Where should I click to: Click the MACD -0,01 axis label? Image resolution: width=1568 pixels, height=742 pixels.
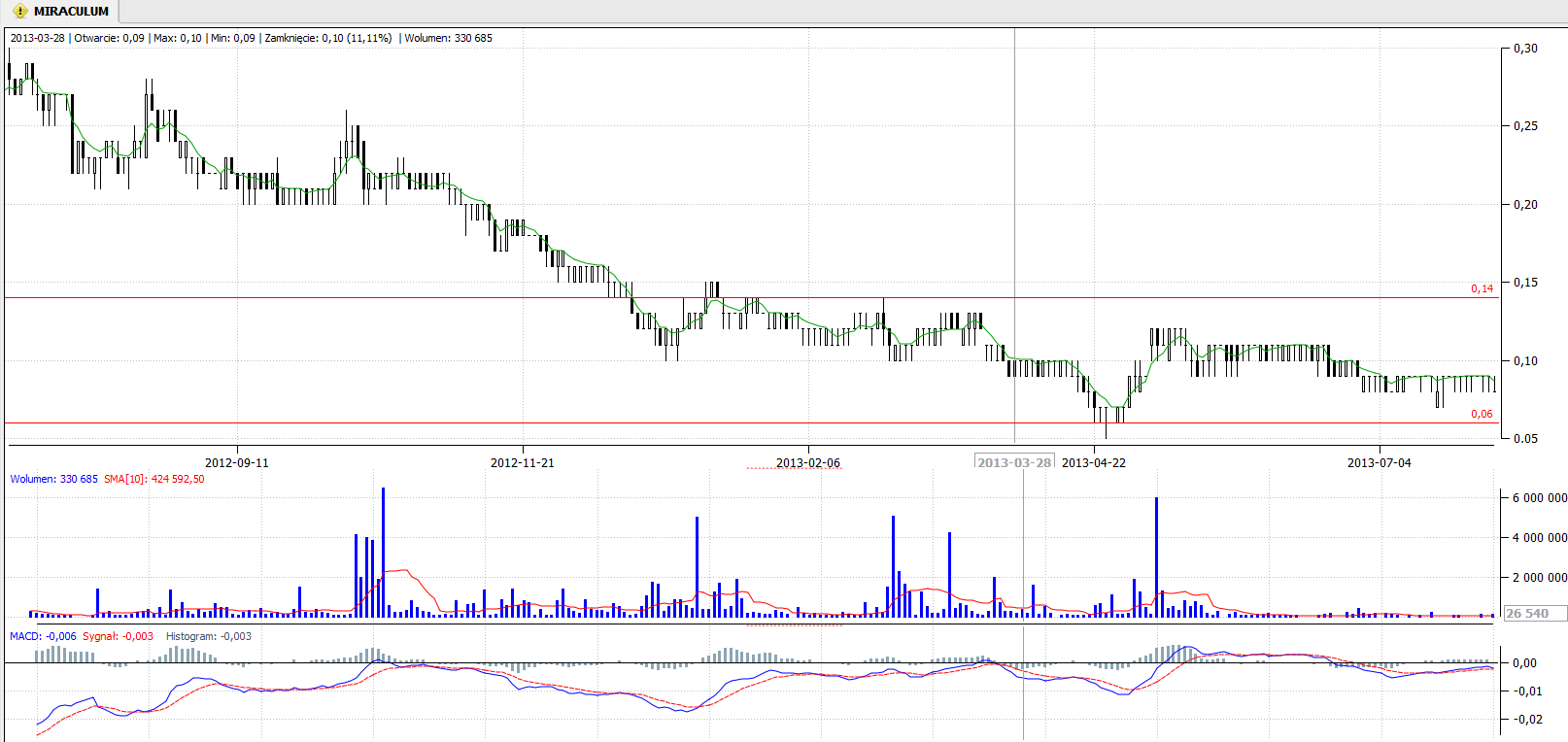1528,691
